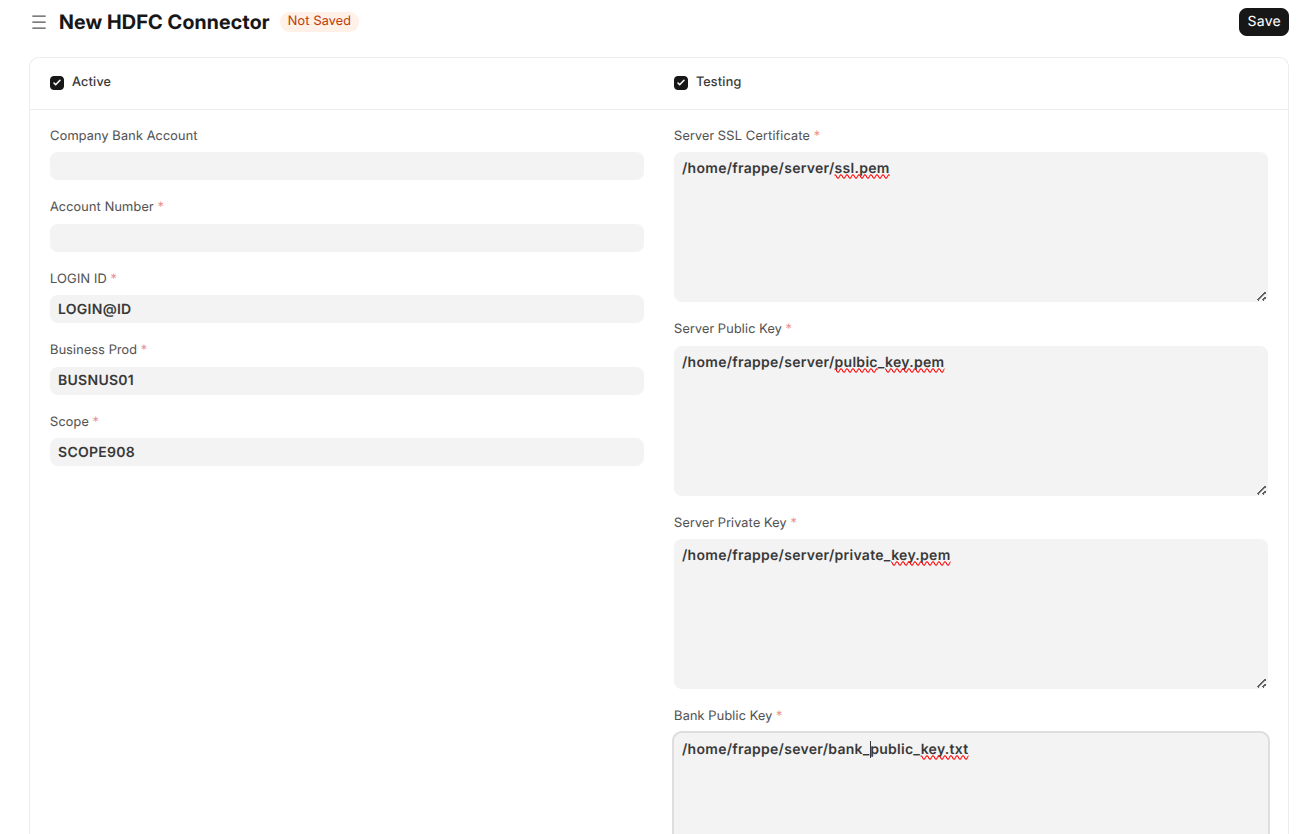Click the Active checkbox label text

click(91, 82)
